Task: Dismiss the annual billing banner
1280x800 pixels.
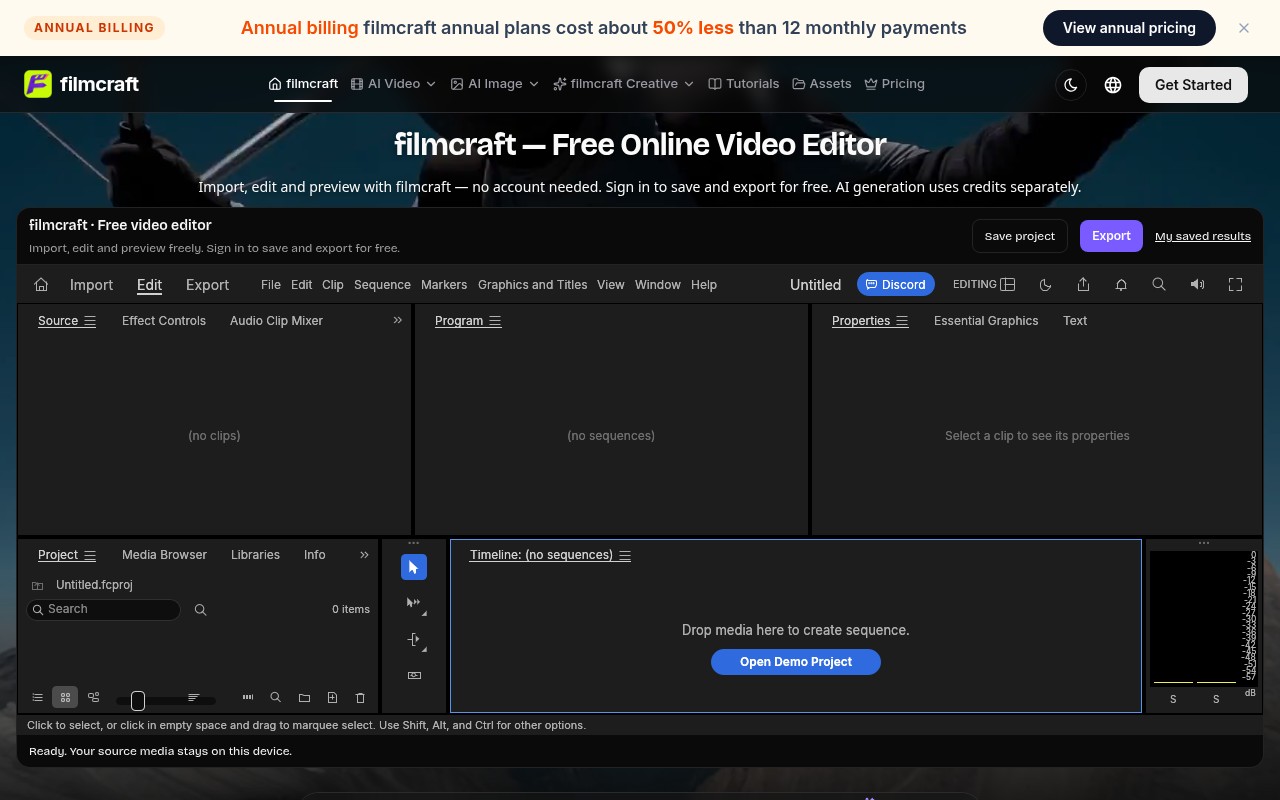Action: coord(1244,28)
